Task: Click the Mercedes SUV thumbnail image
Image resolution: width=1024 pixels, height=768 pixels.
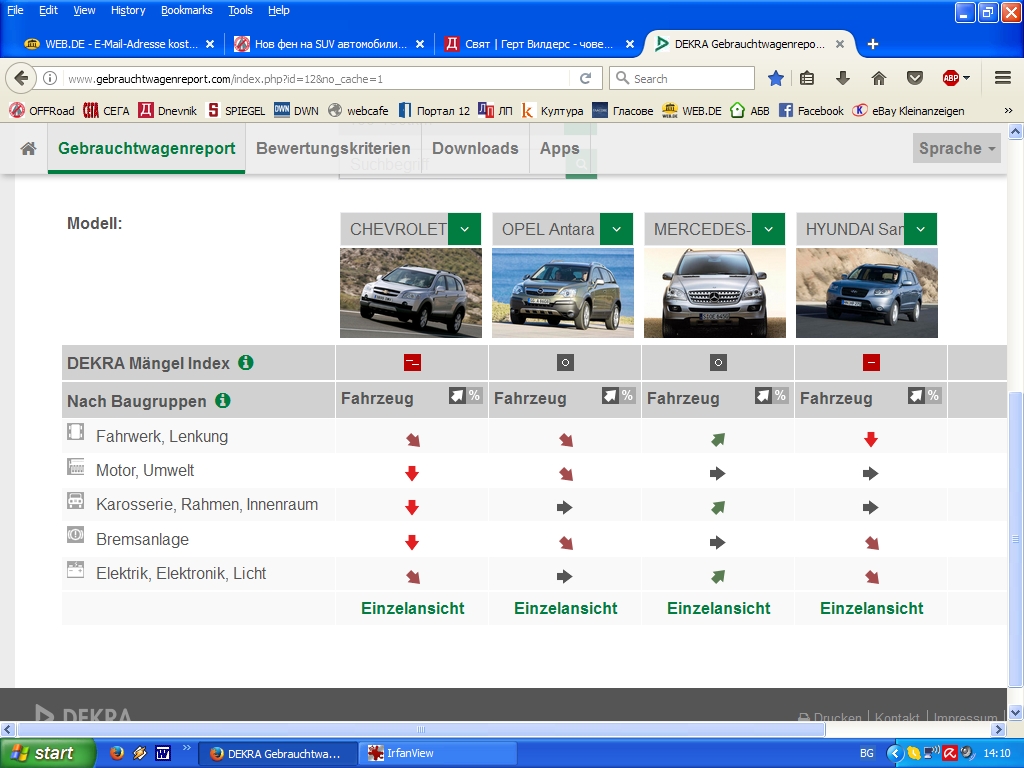Action: tap(714, 293)
